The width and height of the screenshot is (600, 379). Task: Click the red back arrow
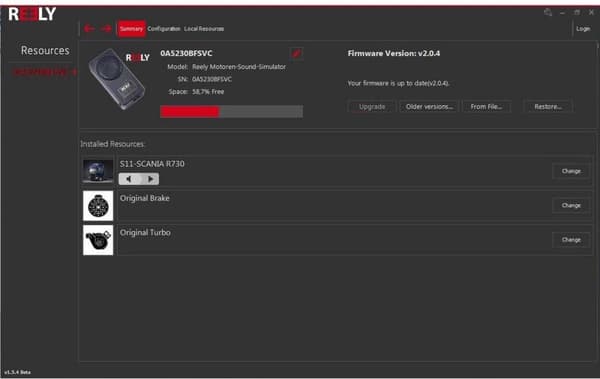[x=89, y=29]
